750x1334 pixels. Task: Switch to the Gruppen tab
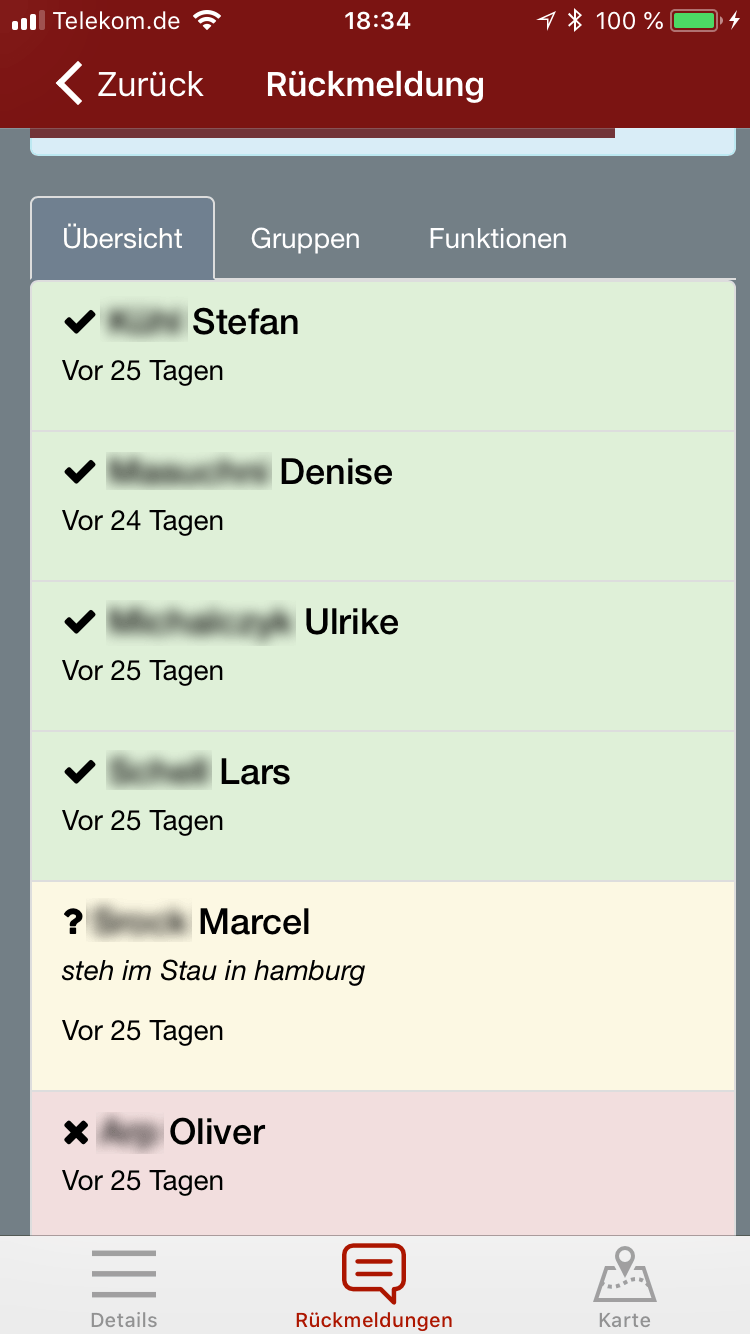click(305, 239)
